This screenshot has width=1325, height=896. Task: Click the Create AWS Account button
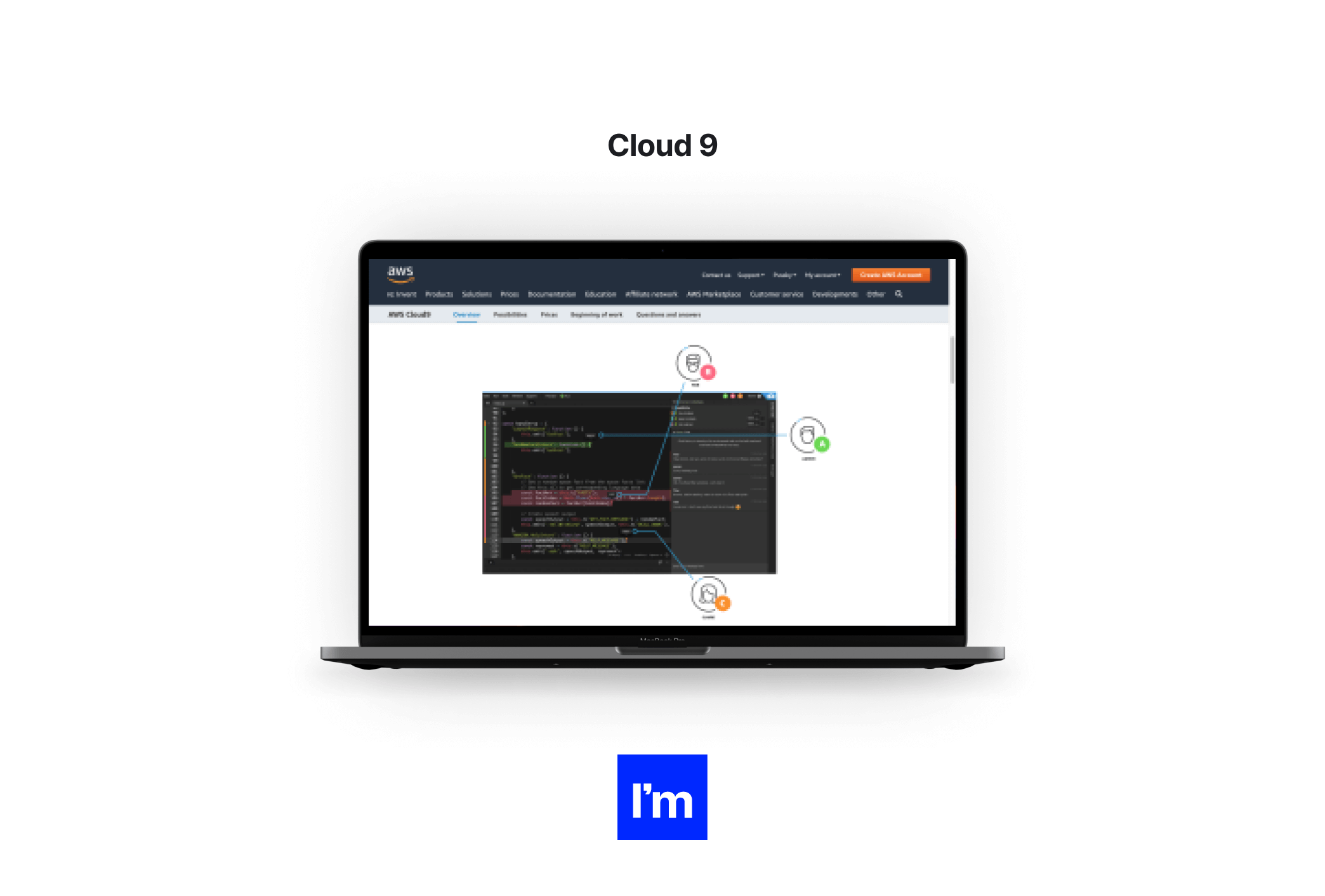point(893,275)
